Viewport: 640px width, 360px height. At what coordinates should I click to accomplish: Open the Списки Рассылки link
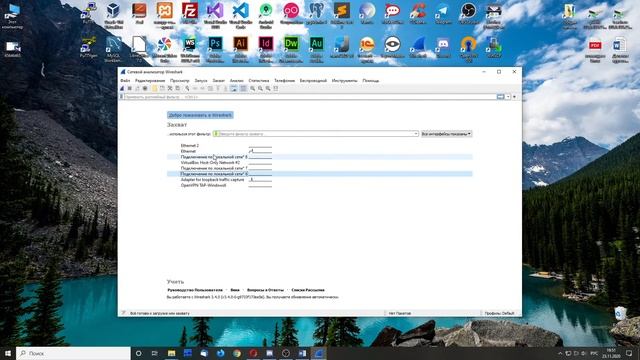point(308,290)
